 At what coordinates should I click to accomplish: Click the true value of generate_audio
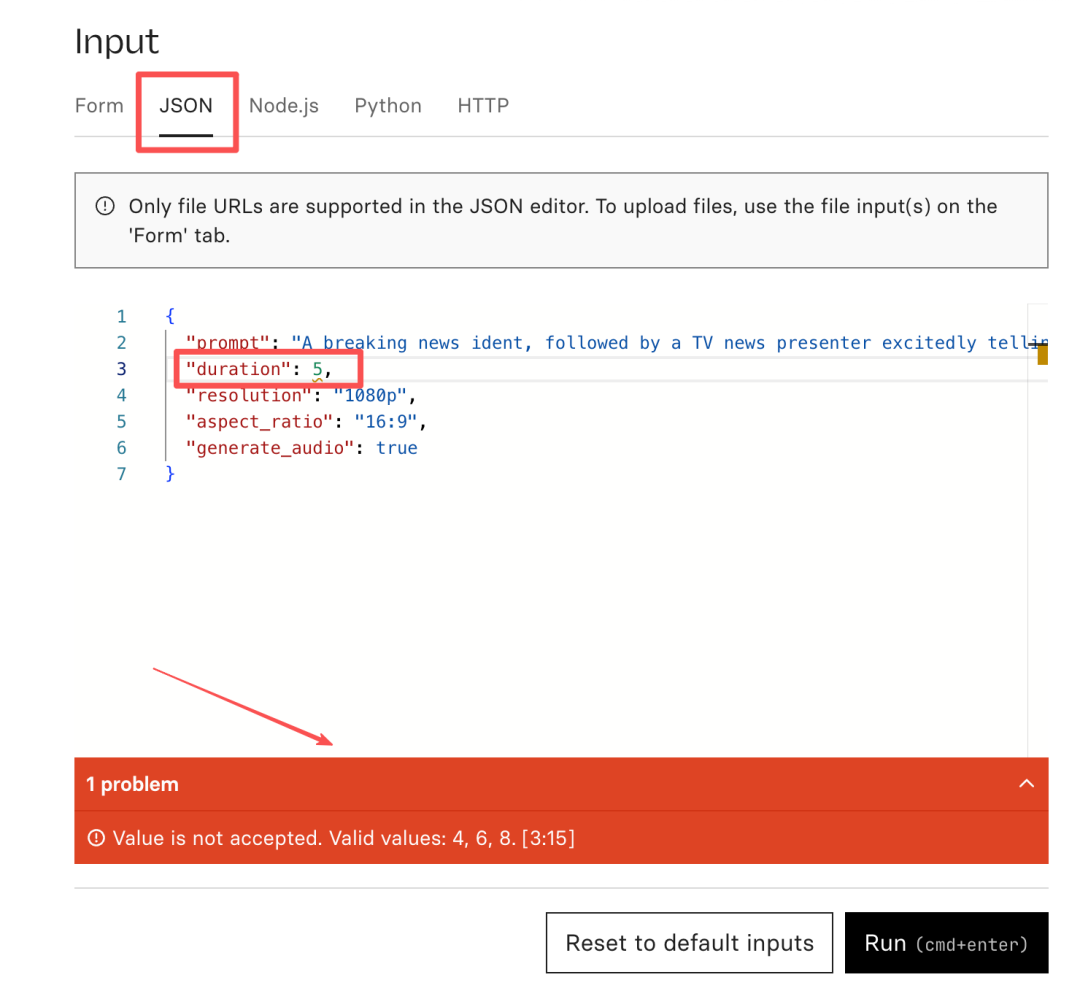pos(396,448)
